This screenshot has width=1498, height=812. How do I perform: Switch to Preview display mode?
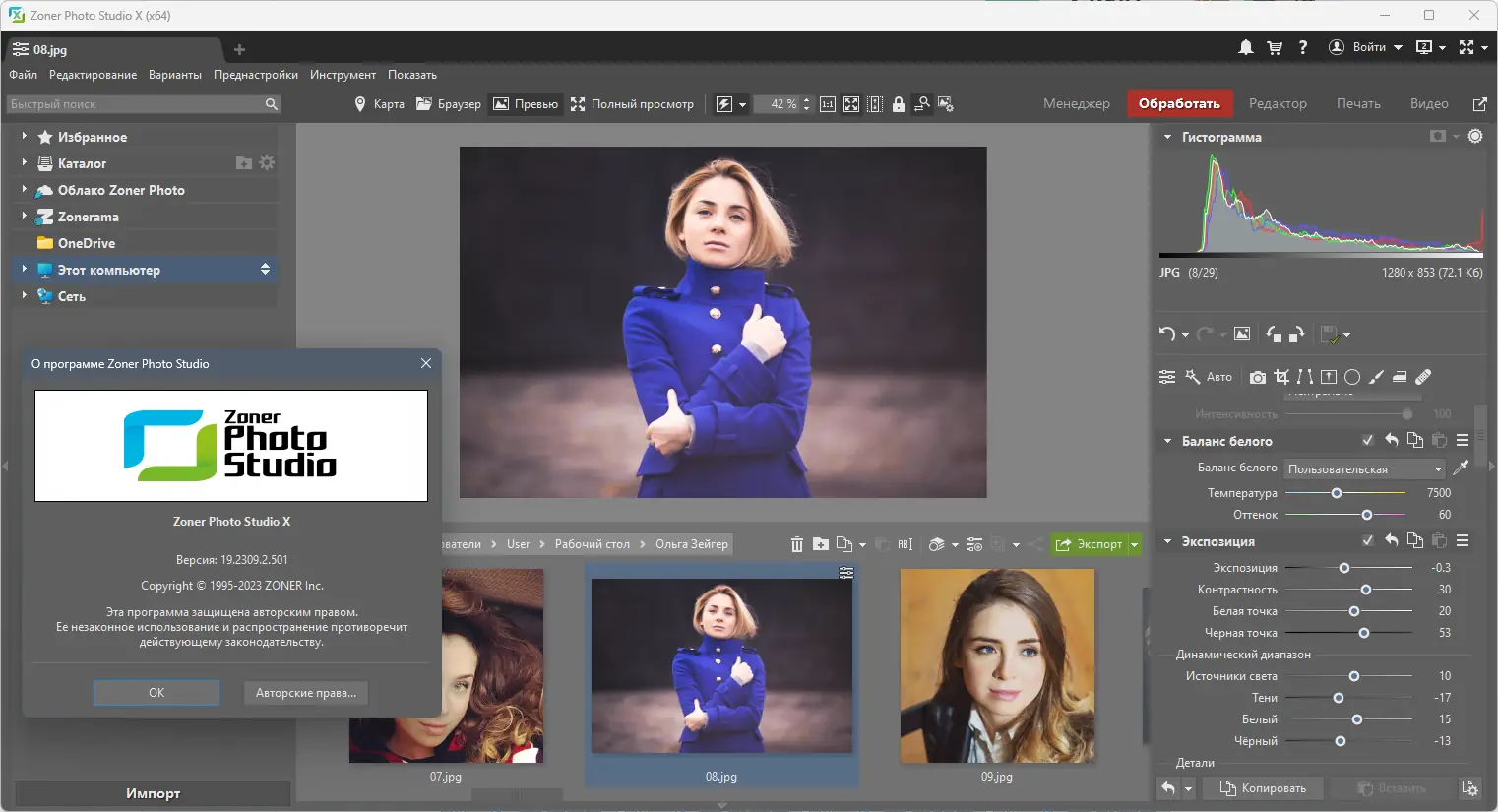526,104
